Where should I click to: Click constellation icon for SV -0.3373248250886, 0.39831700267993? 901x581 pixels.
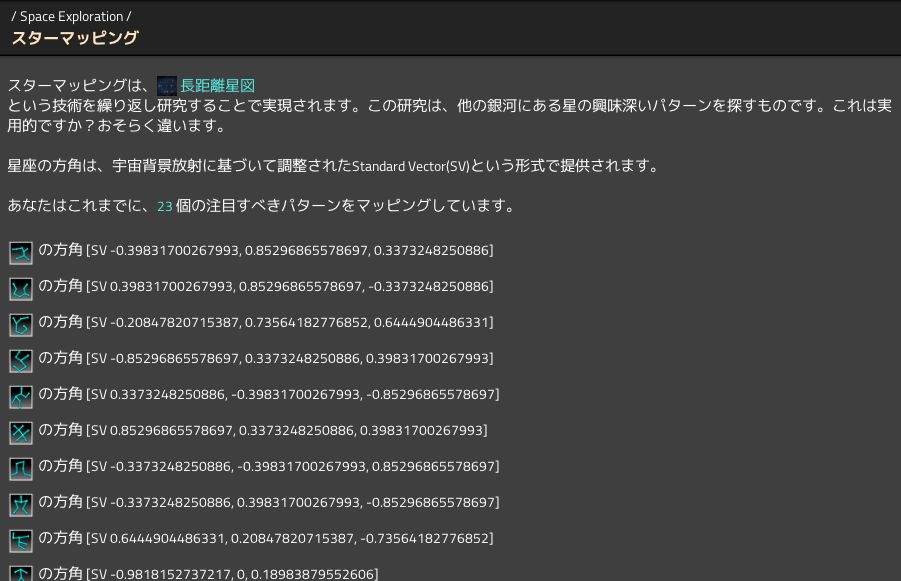point(21,505)
